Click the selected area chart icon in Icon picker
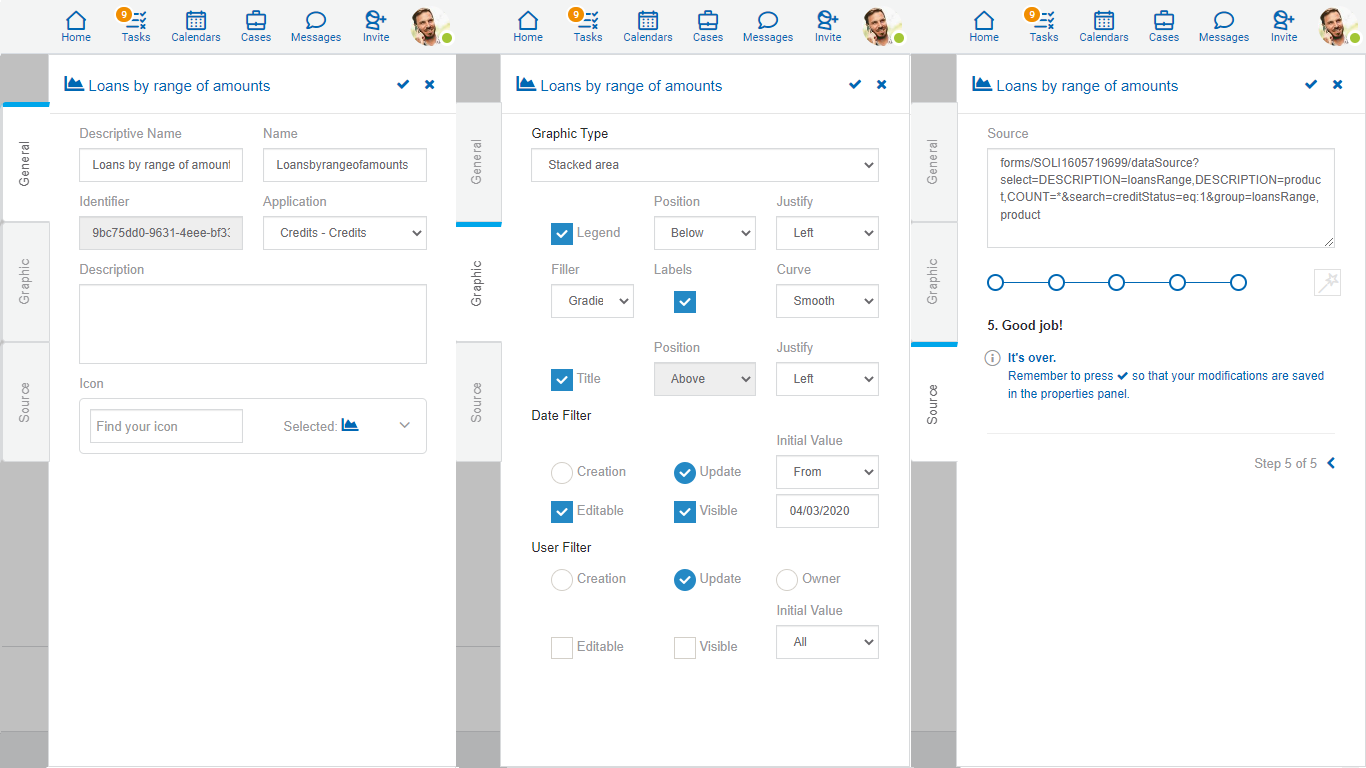The width and height of the screenshot is (1366, 768). coord(350,425)
